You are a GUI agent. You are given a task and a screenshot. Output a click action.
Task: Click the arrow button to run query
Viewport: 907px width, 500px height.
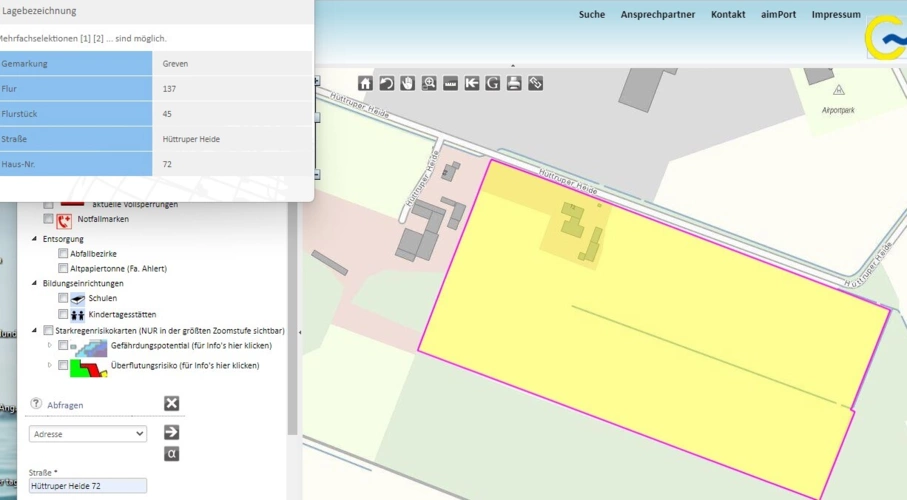tap(171, 432)
